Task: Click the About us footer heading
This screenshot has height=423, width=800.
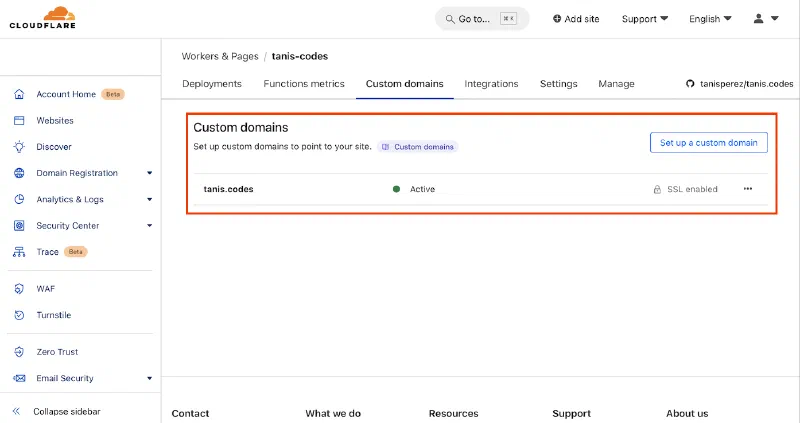Action: [687, 413]
